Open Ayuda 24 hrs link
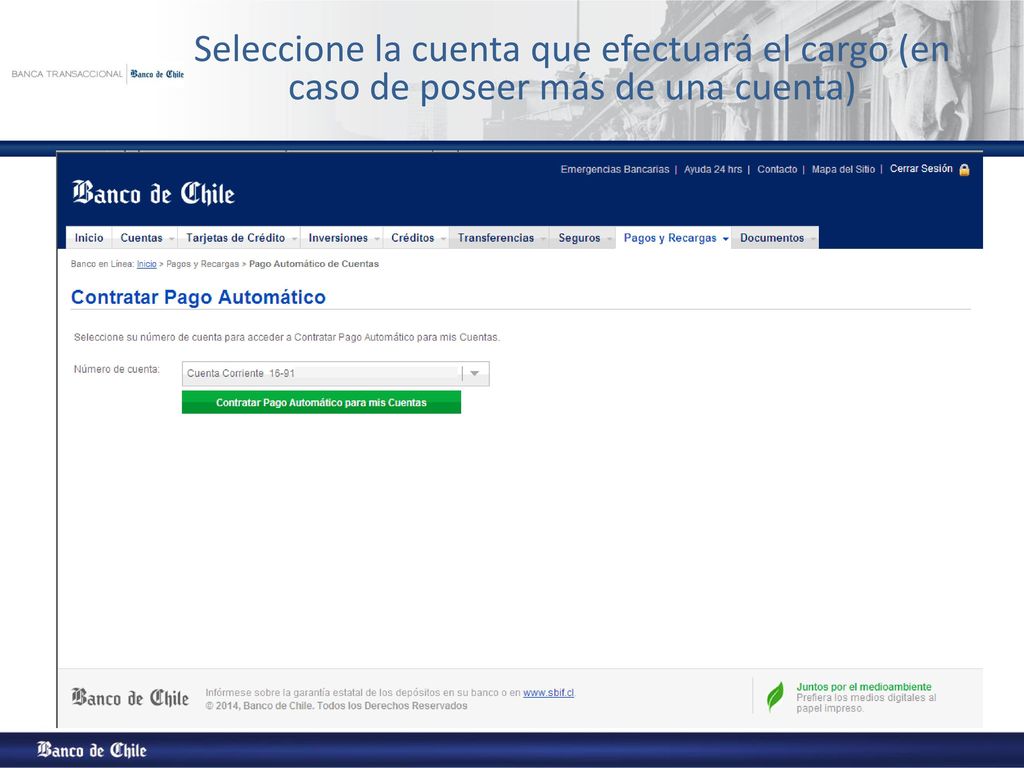The width and height of the screenshot is (1024, 768). pyautogui.click(x=712, y=169)
